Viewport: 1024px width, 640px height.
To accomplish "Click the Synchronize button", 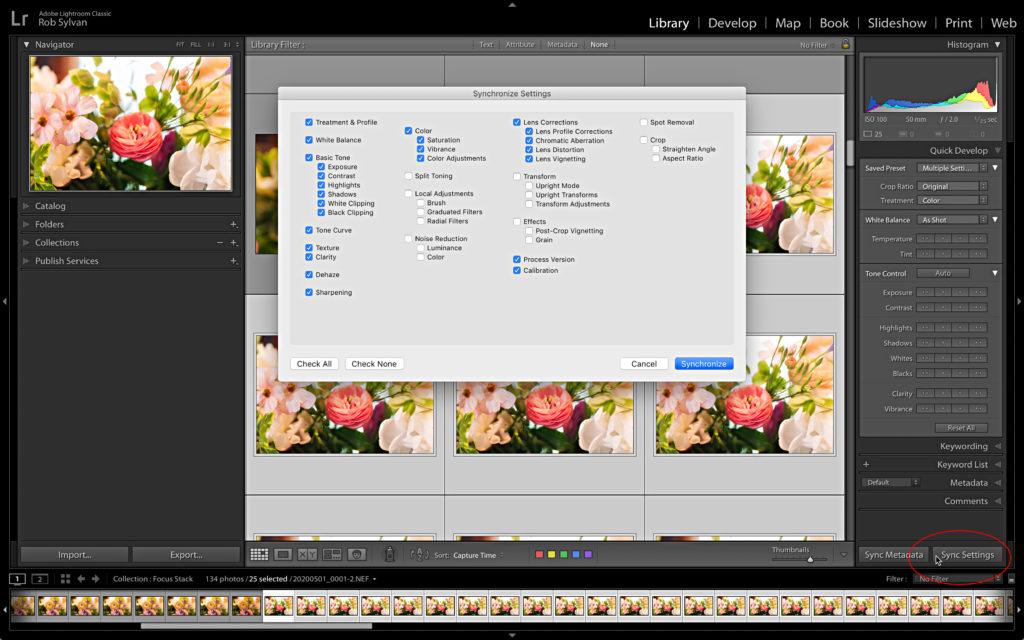I will tap(704, 364).
